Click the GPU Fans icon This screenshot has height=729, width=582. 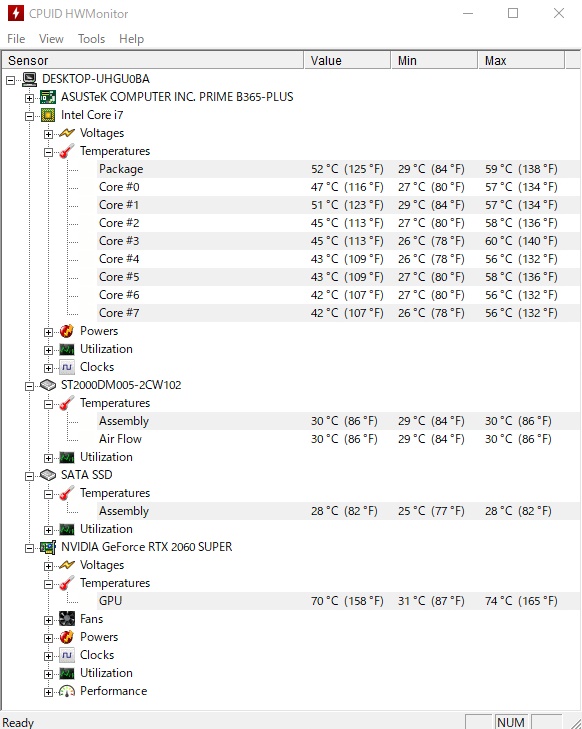click(67, 619)
